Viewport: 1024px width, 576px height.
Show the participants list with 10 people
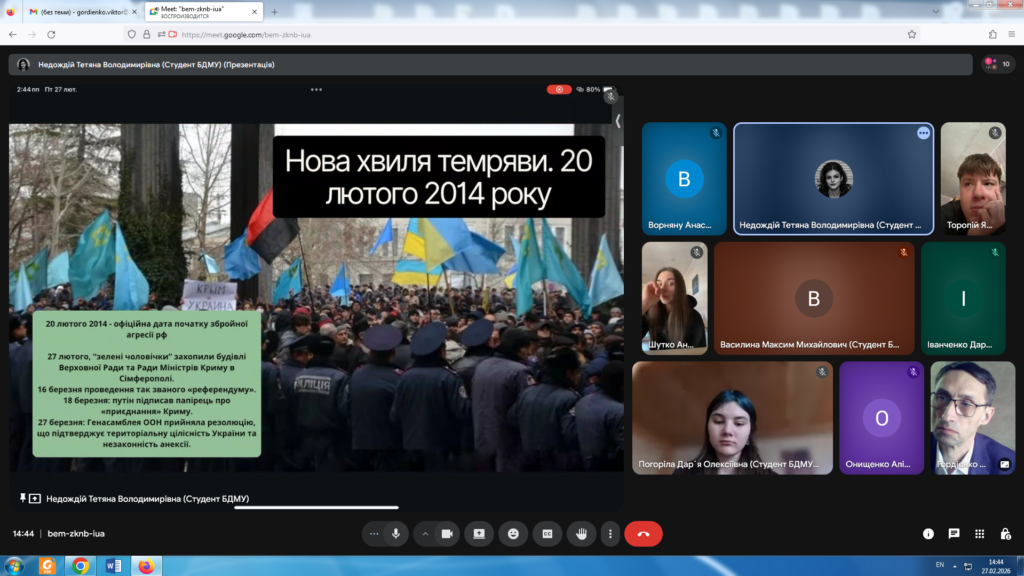(x=997, y=64)
